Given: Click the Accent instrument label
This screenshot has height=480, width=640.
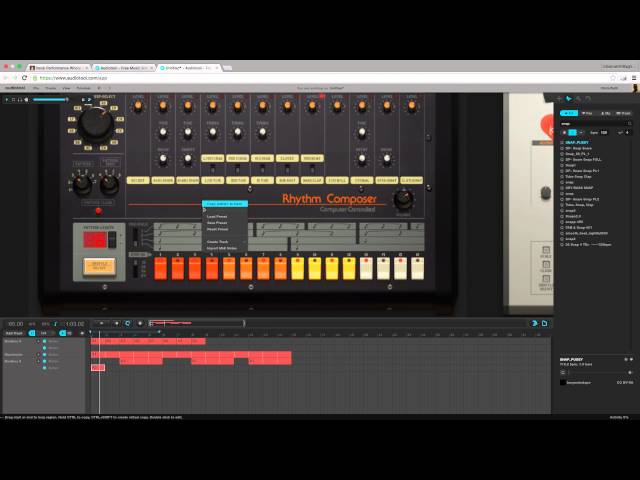Looking at the screenshot, I should pos(138,180).
